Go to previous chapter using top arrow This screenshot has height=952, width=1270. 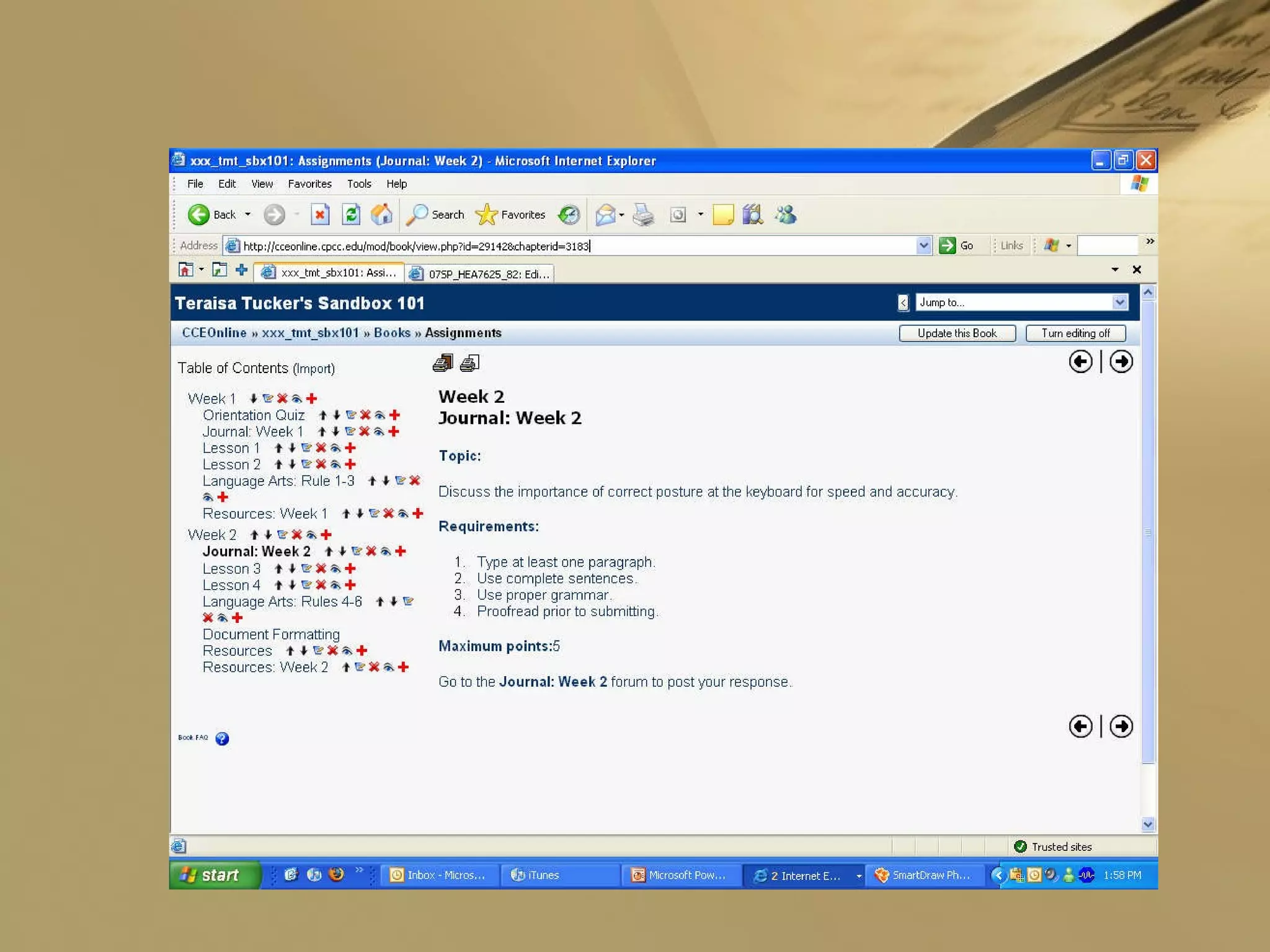click(x=1080, y=361)
